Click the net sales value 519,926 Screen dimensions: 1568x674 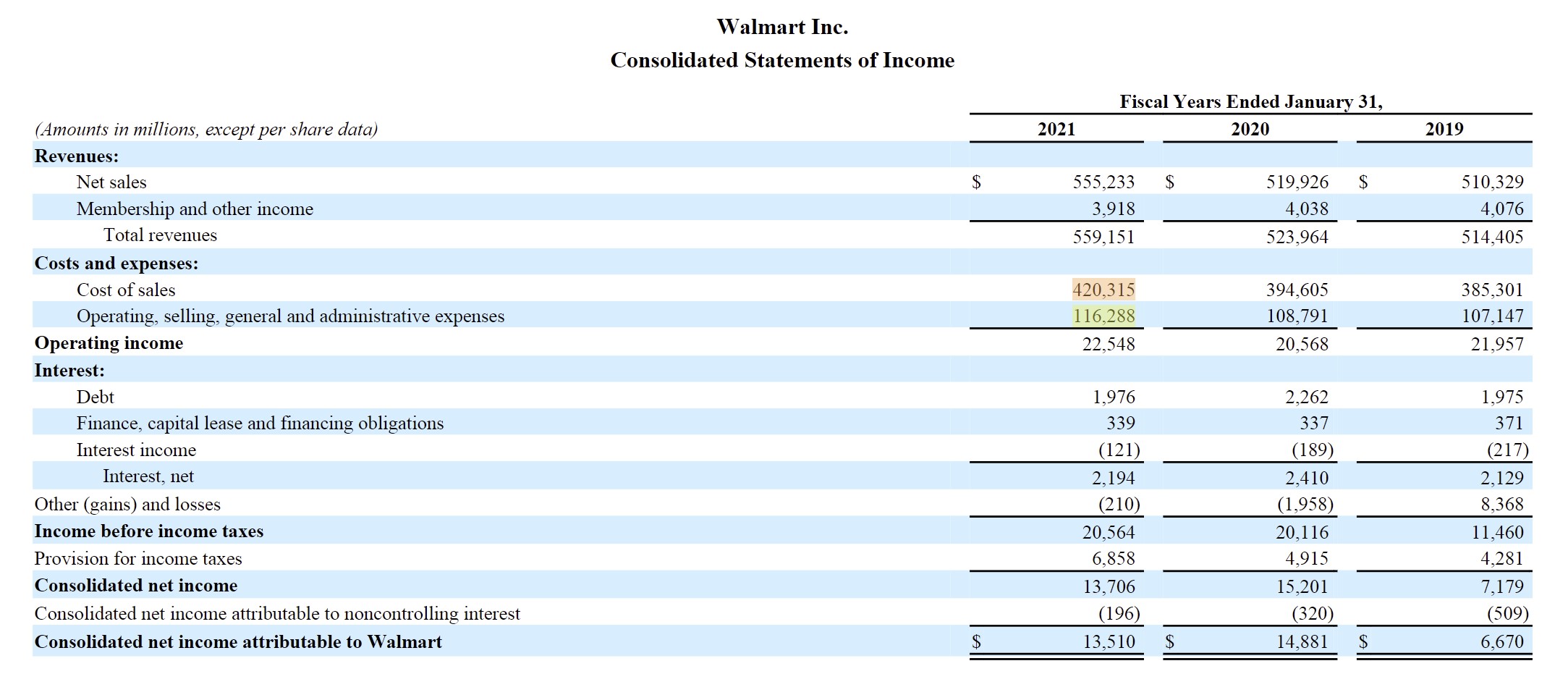1297,182
